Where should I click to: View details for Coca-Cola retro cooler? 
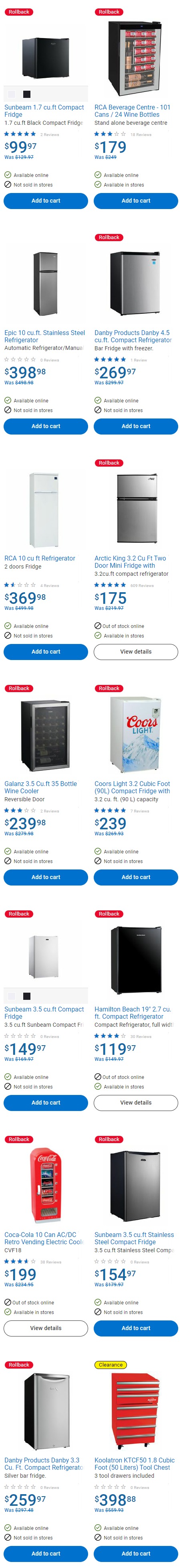(x=46, y=1328)
